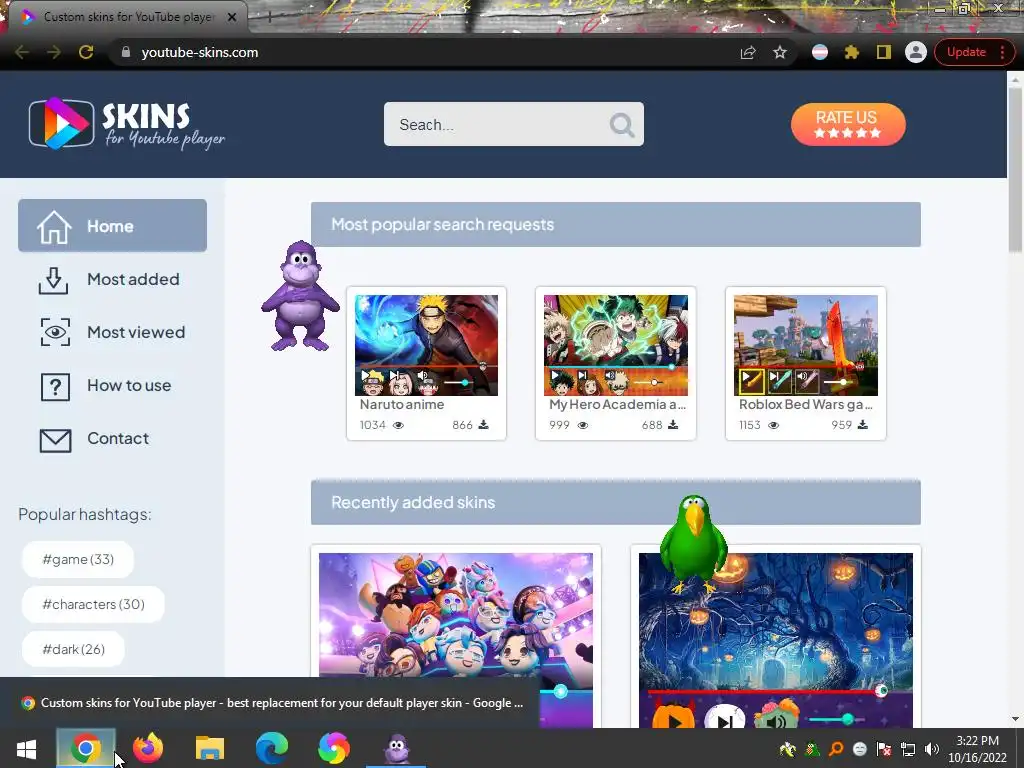Open the Windows Start menu
The width and height of the screenshot is (1024, 768).
pos(26,748)
